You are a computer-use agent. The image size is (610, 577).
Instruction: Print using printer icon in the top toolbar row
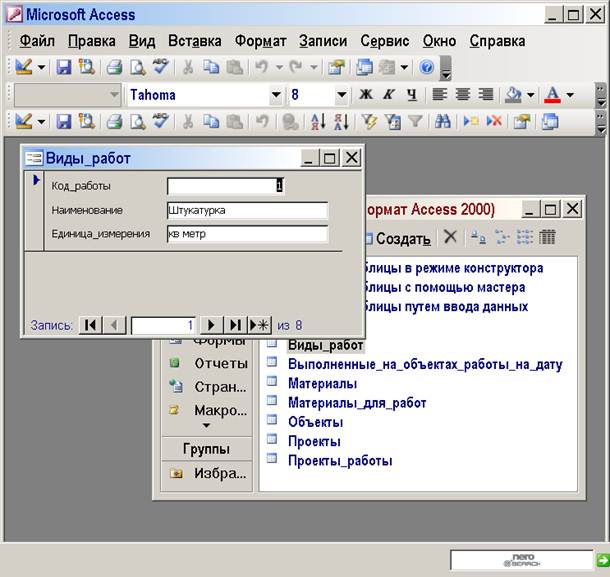114,67
